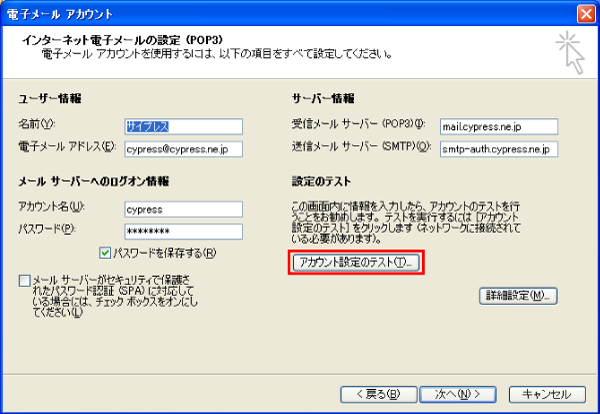The width and height of the screenshot is (600, 414).
Task: Click the サーバー情報 section heading
Action: [x=323, y=99]
